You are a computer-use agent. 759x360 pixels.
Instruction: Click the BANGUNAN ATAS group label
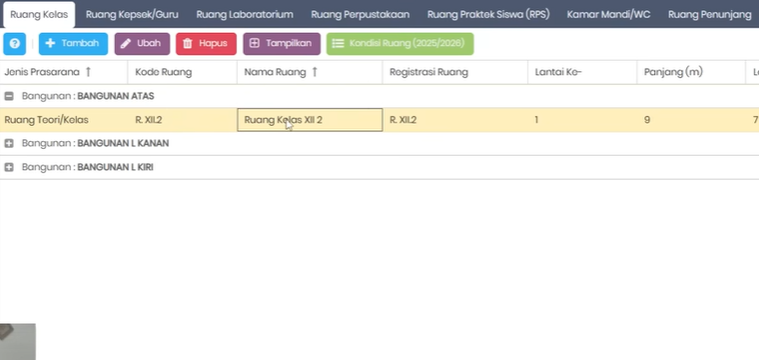[x=88, y=96]
